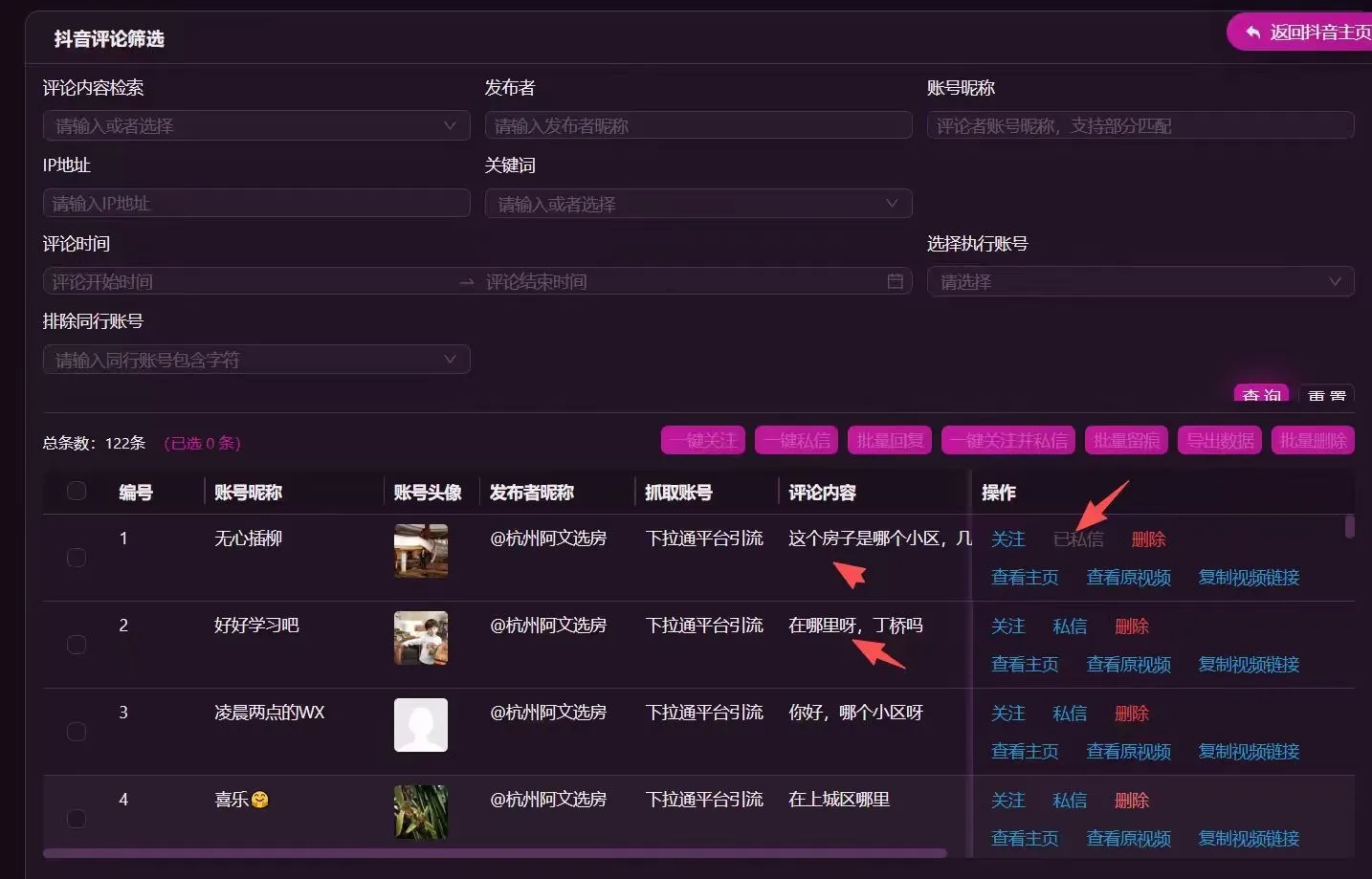This screenshot has width=1372, height=879.
Task: Click the table's horizontal scrollbar
Action: (495, 853)
